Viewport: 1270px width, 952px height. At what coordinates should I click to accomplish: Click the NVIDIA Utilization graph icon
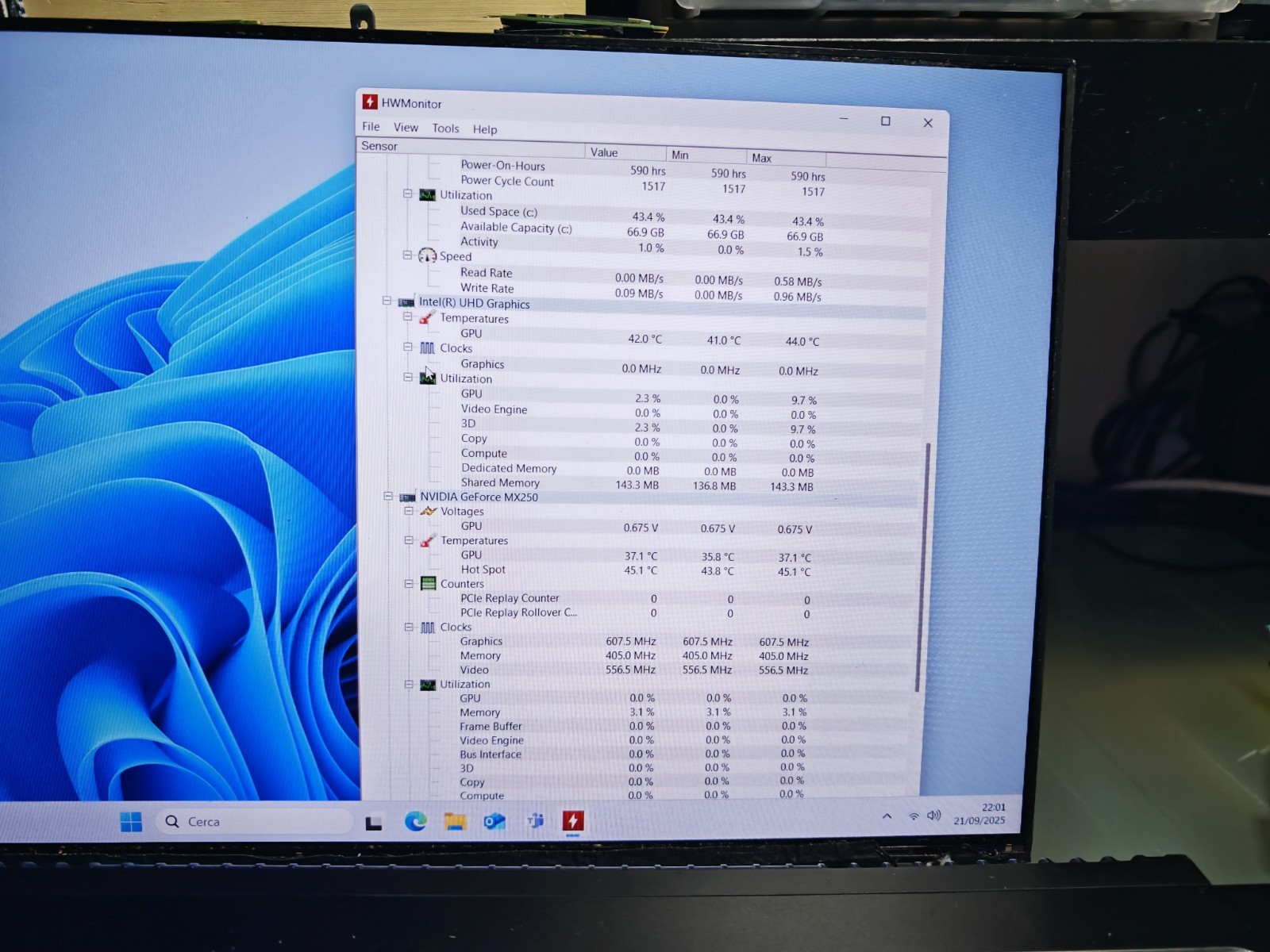[428, 685]
